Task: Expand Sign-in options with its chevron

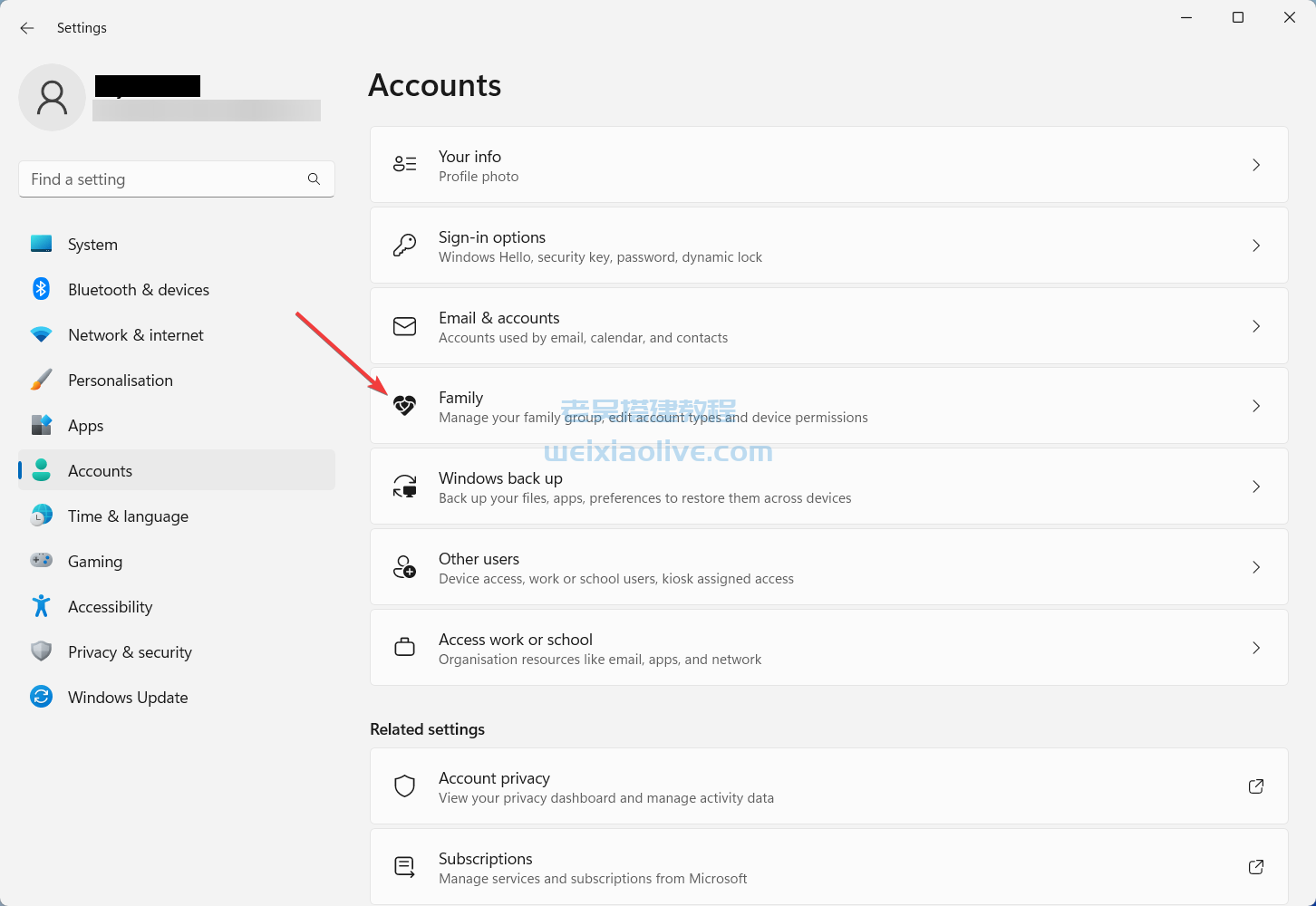Action: 1256,246
